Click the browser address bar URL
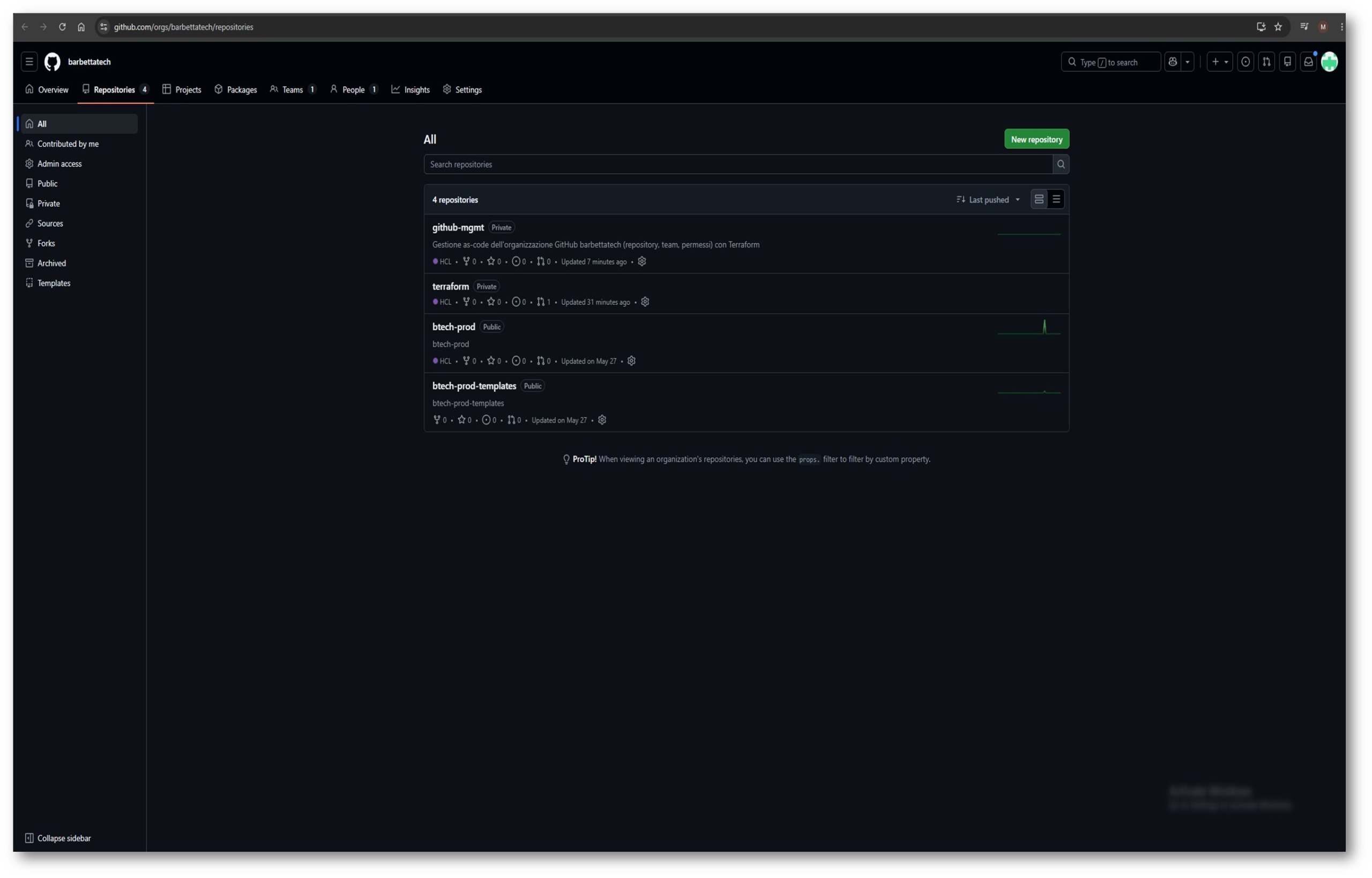Screen dimensions: 1372x878 183,27
